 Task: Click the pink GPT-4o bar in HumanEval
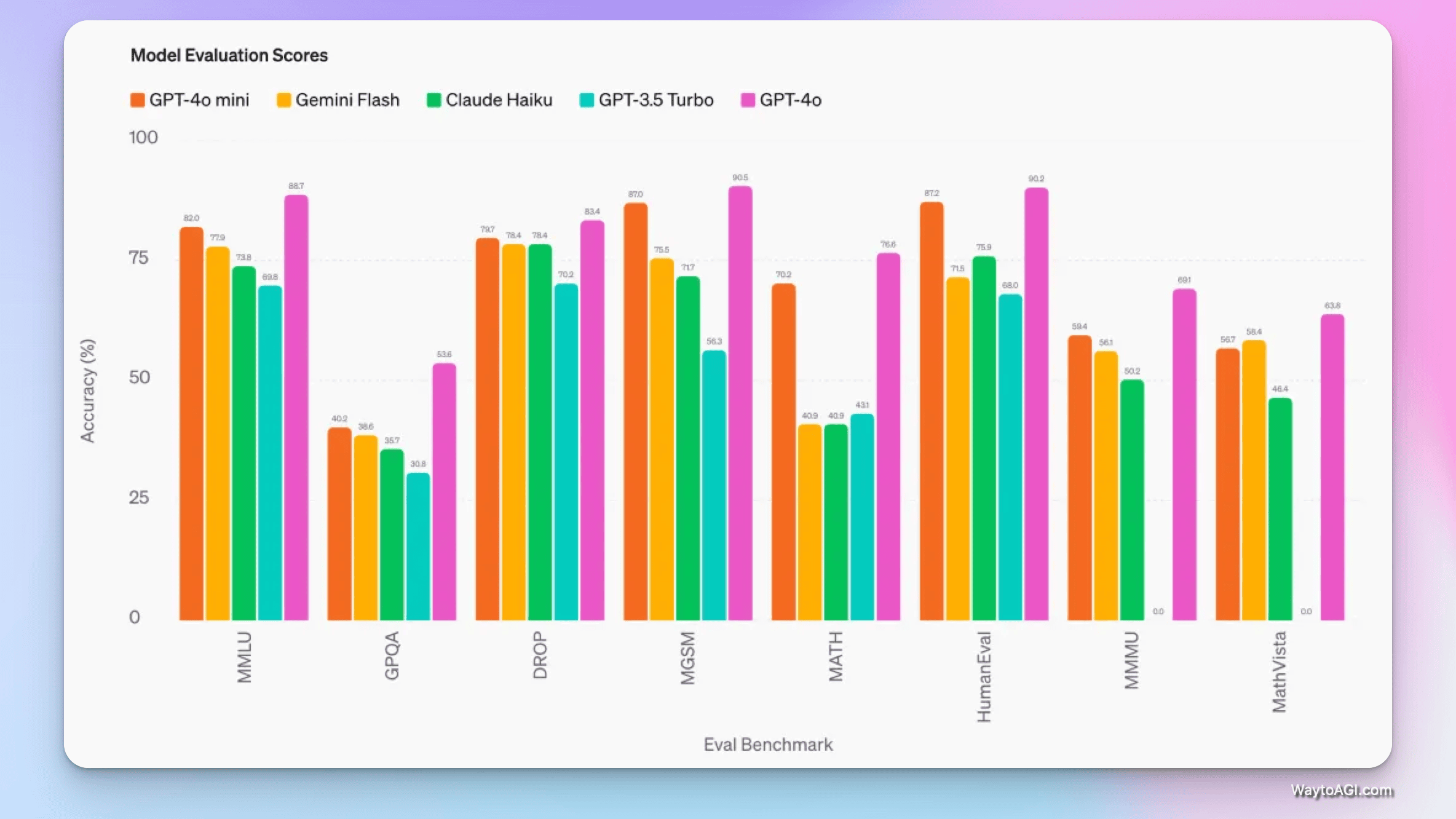tap(1036, 404)
